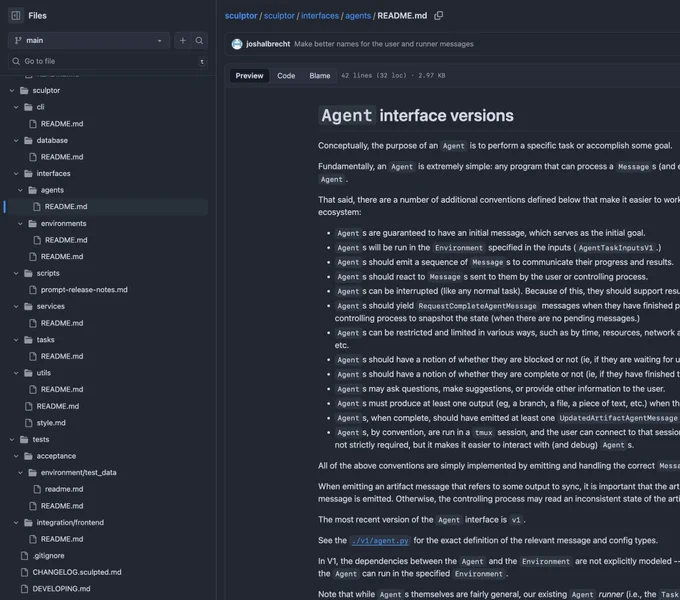Click the environments folder icon
680x600 pixels.
tap(33, 224)
